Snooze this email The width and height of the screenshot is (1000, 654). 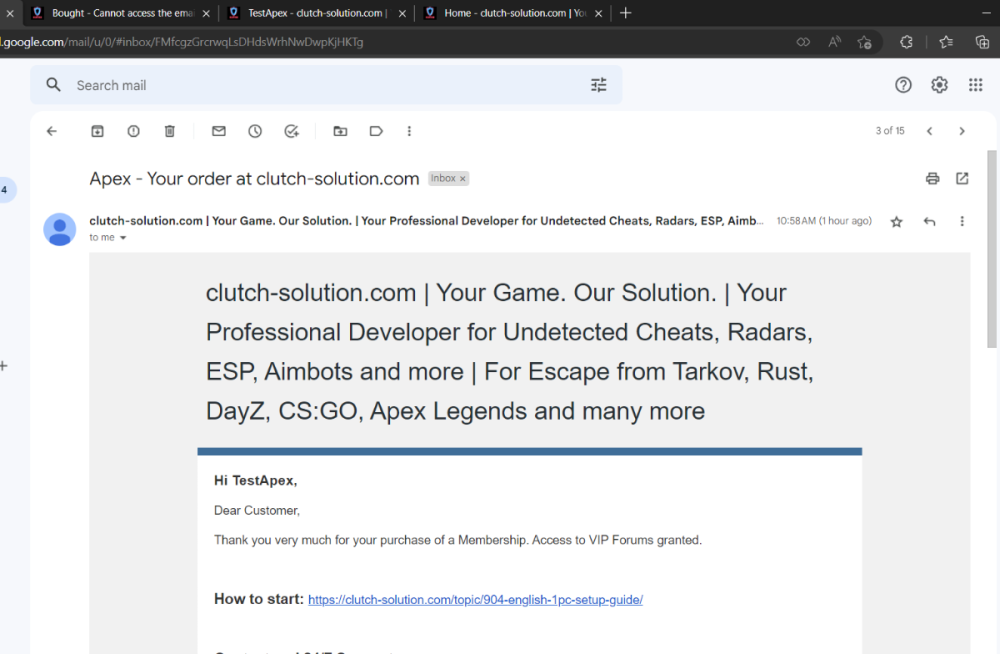[x=255, y=131]
